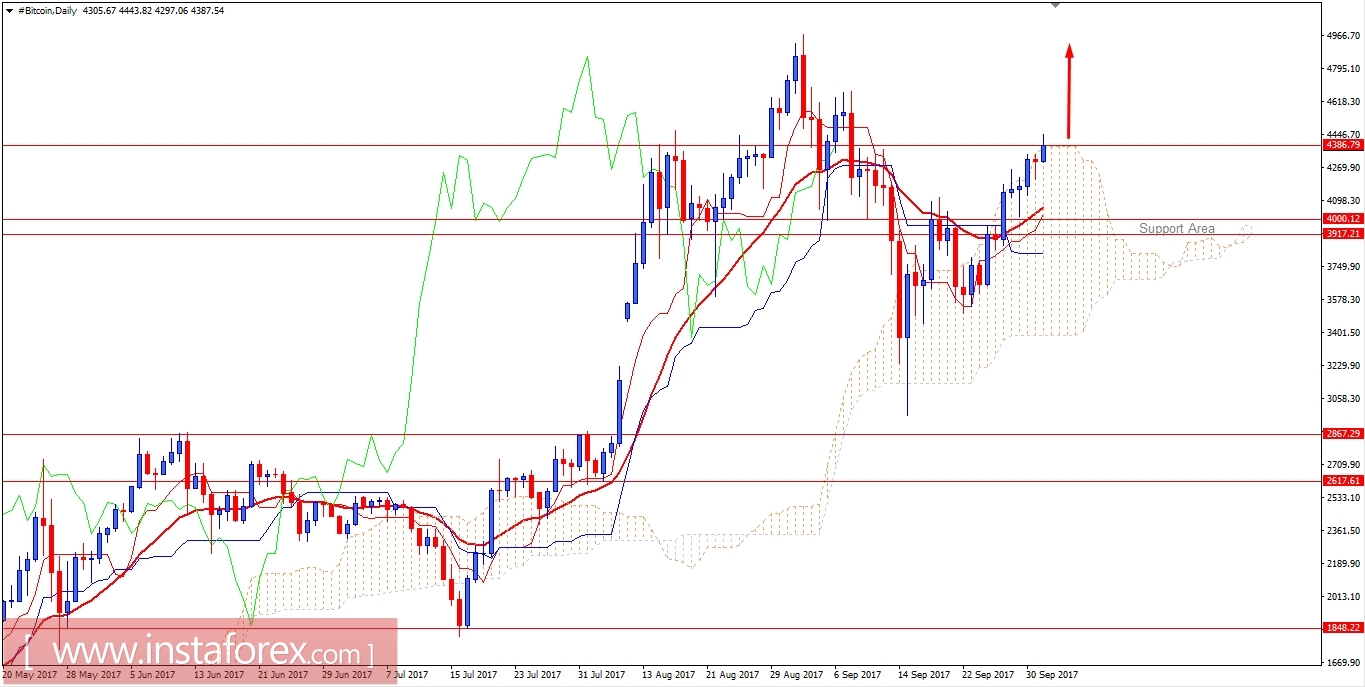Viewport: 1365px width, 687px height.
Task: Click the 21 Jun 2017 date label
Action: point(283,675)
